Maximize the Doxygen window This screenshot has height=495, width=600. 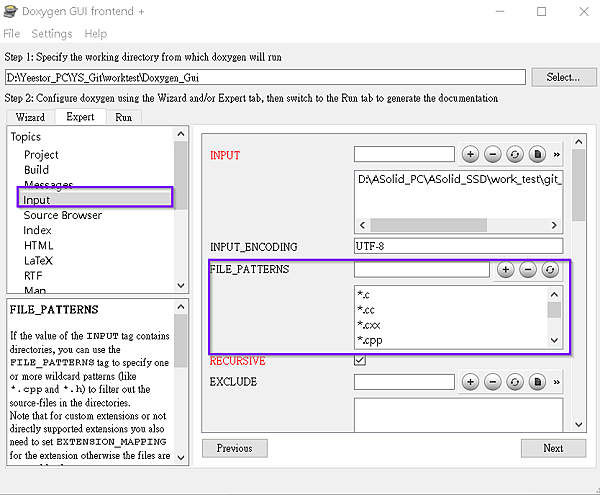tap(541, 11)
